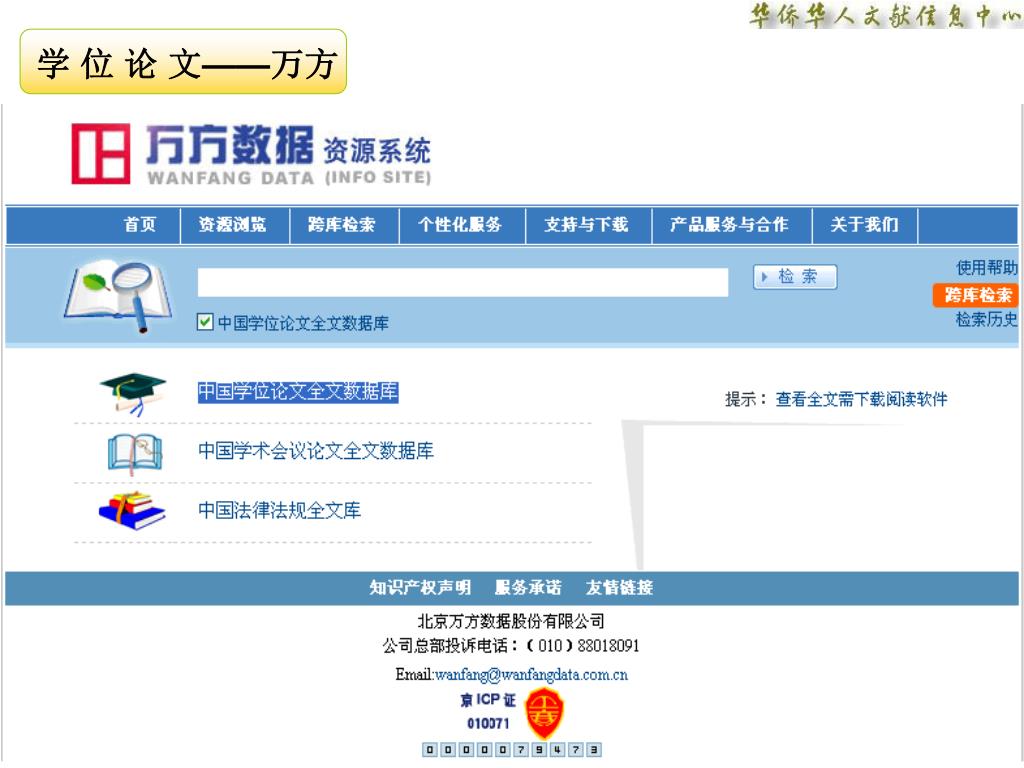
Task: Click the complaint phone (010) 88018091 text
Action: [511, 646]
